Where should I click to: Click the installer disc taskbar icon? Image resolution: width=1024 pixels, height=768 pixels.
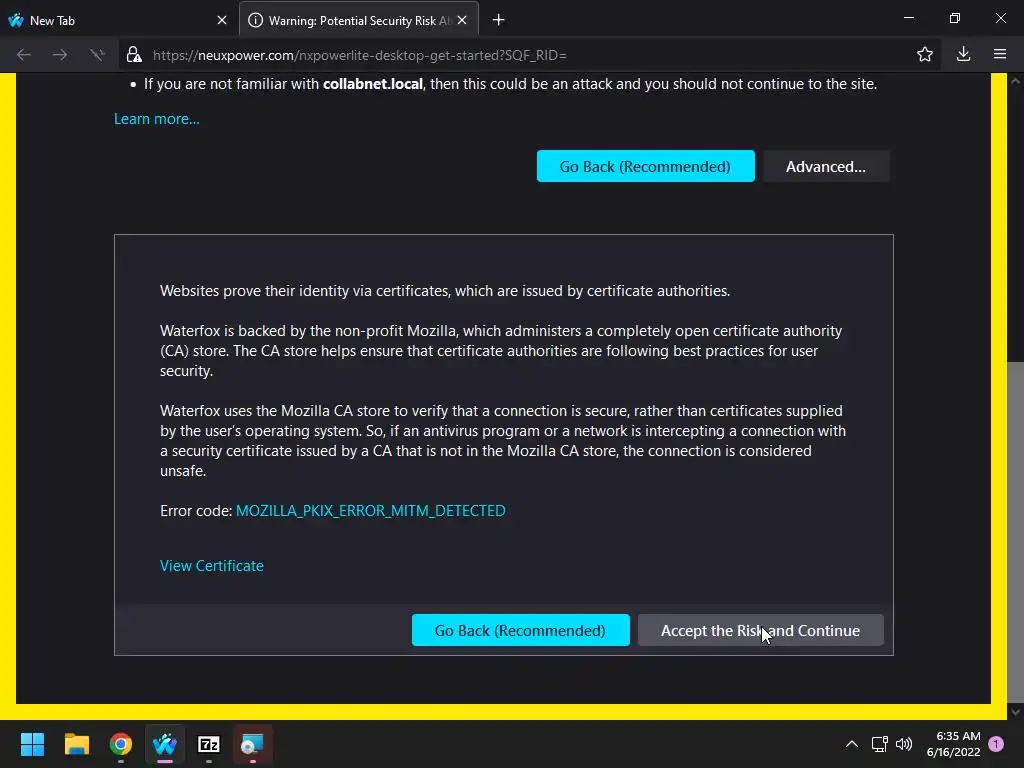pyautogui.click(x=253, y=744)
